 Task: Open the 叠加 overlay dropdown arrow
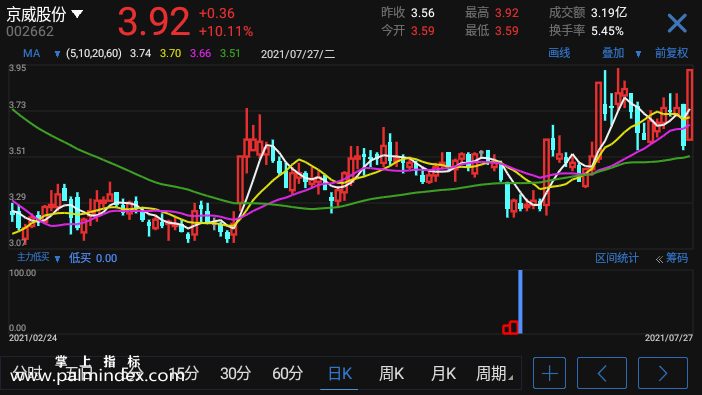pyautogui.click(x=638, y=54)
